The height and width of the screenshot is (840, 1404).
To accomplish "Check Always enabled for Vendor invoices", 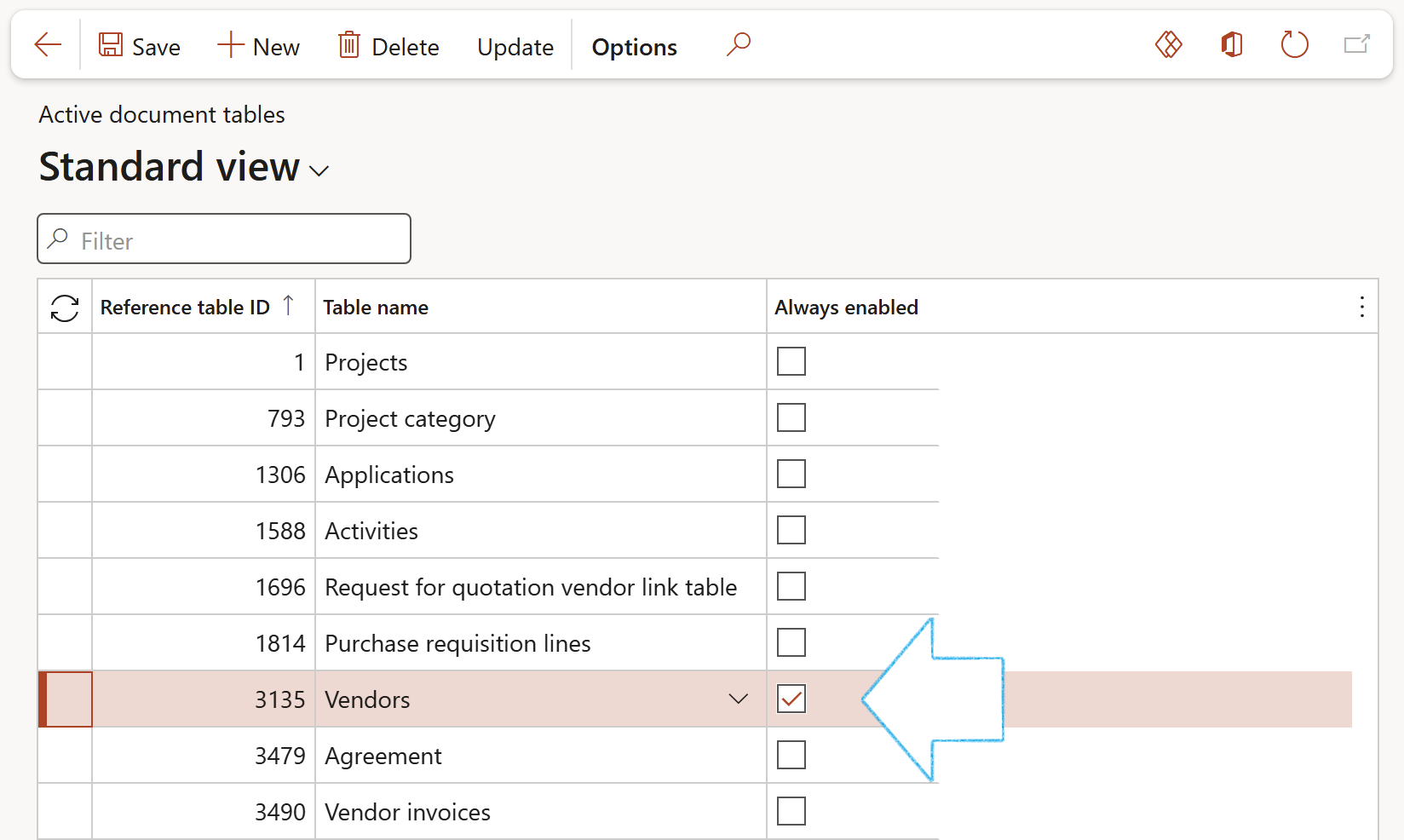I will point(791,812).
